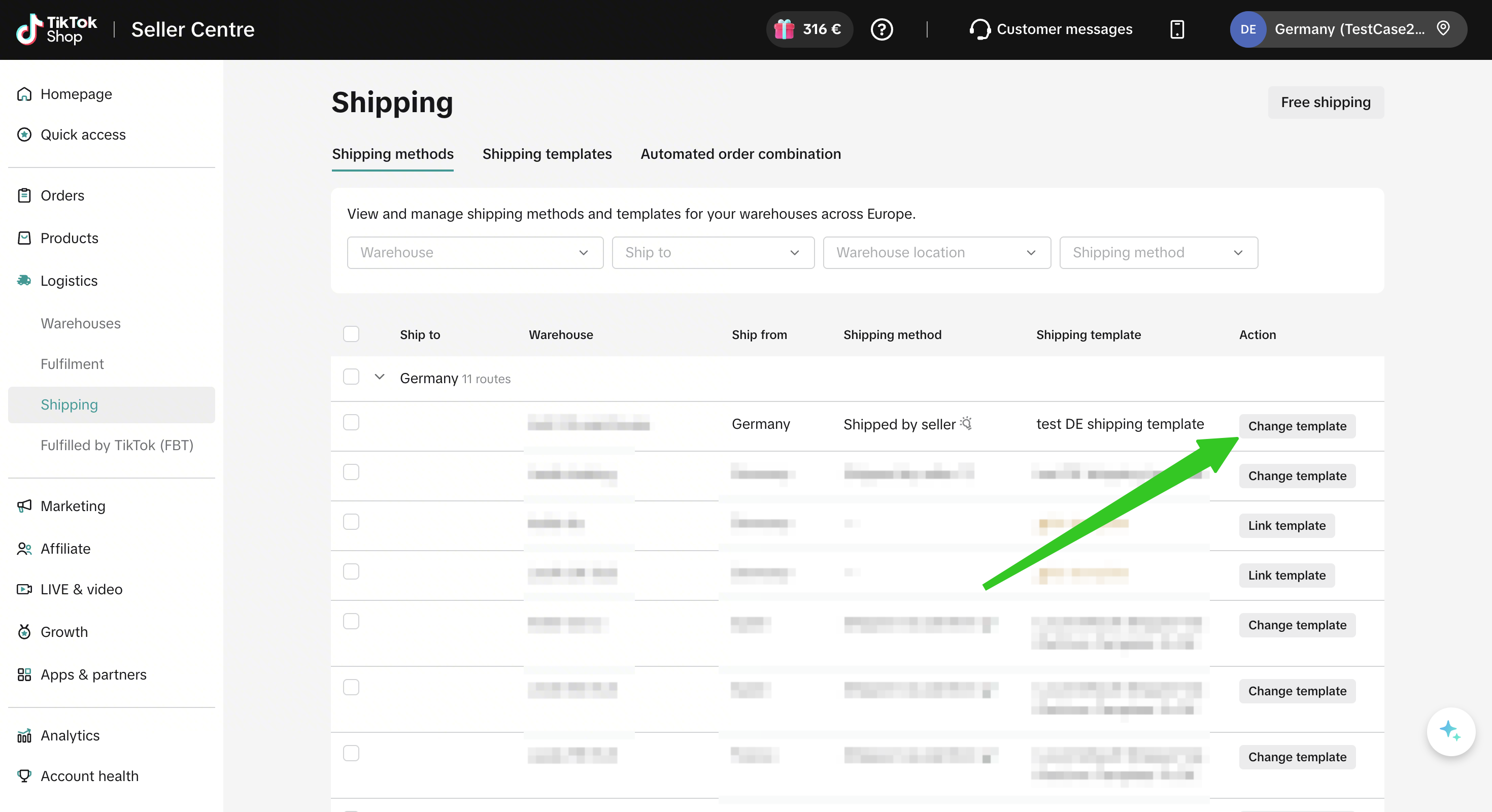Viewport: 1492px width, 812px height.
Task: Click the mobile phone icon in header
Action: [1177, 29]
